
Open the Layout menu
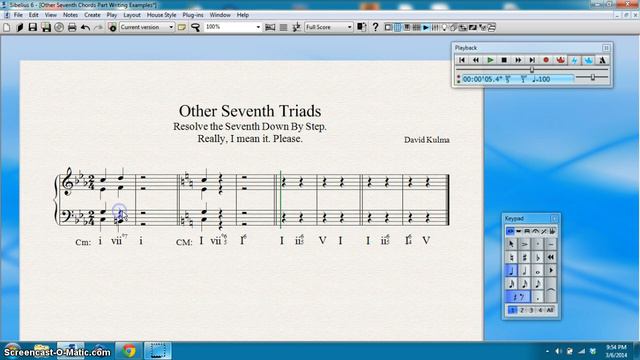coord(132,15)
